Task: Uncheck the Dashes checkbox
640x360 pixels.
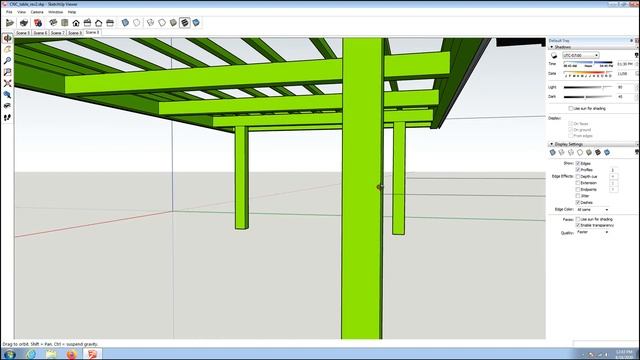Action: tap(578, 202)
